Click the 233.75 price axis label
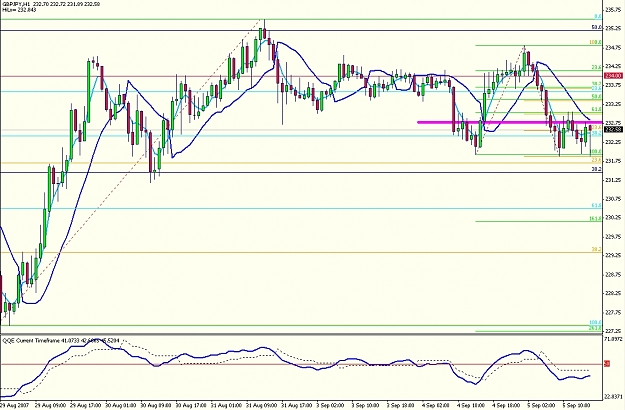The width and height of the screenshot is (625, 410). 614,85
